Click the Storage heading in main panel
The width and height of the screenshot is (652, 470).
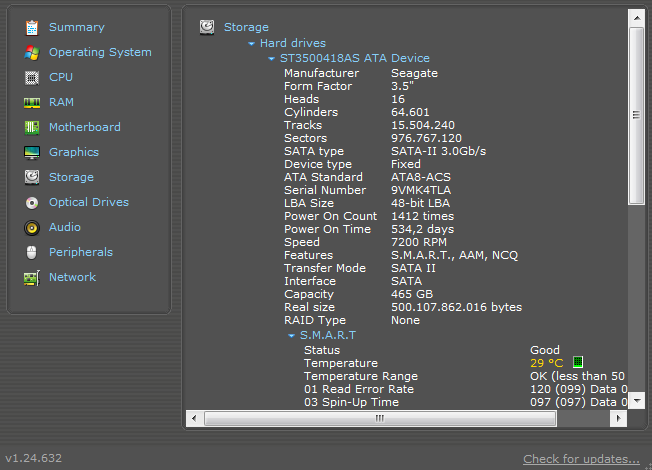click(246, 27)
